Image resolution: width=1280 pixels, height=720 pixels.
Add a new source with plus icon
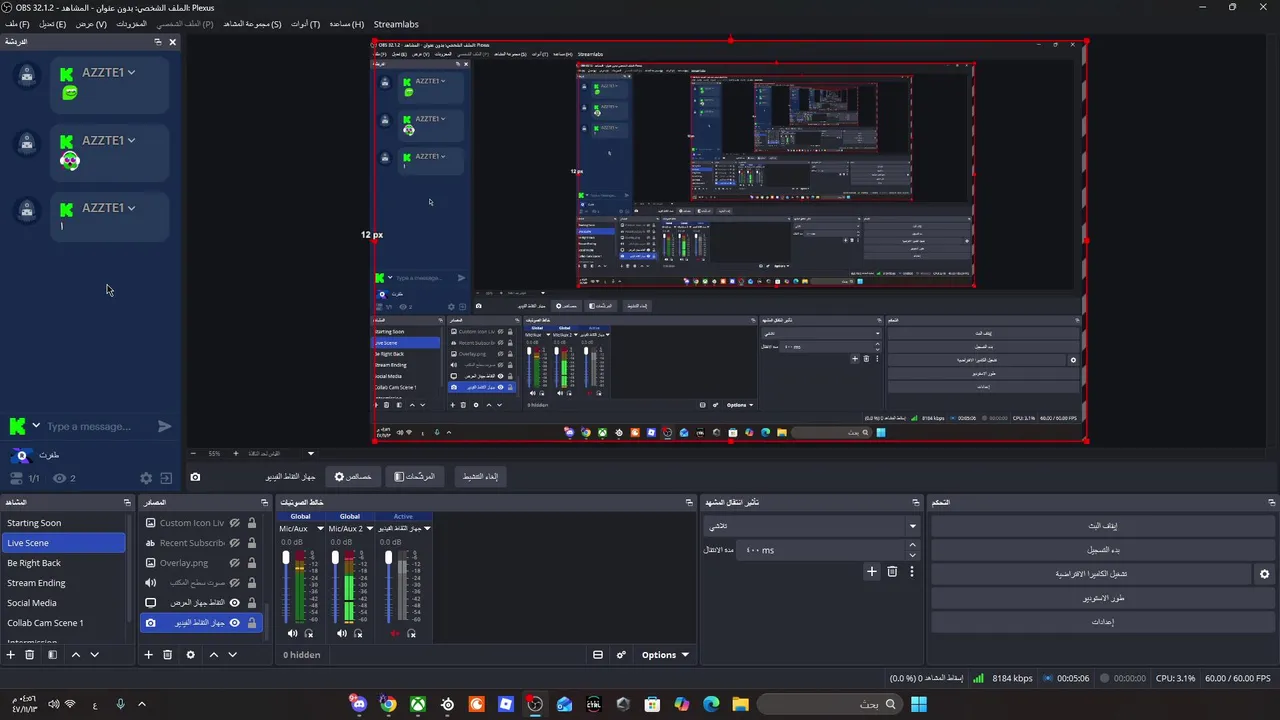click(148, 655)
